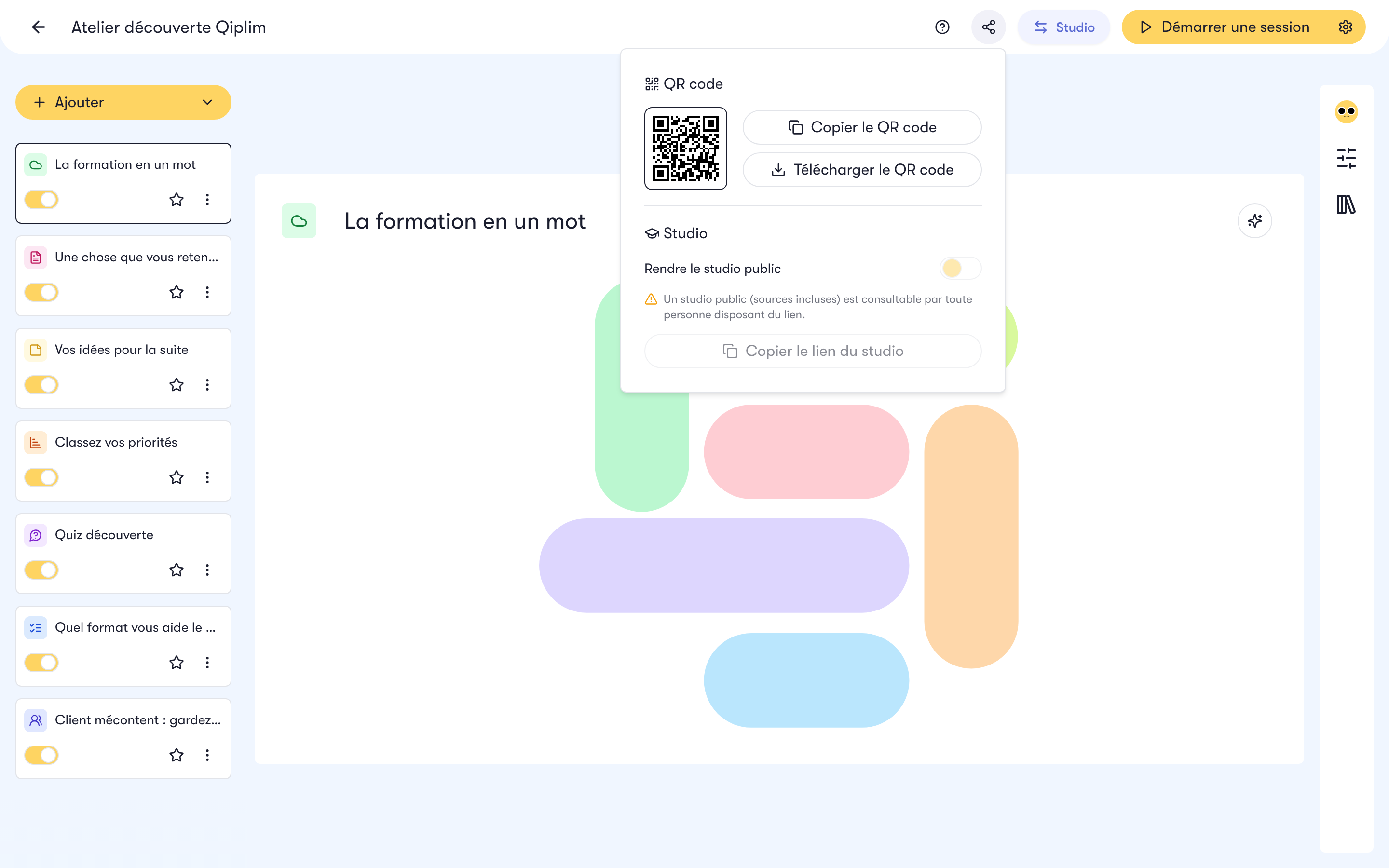
Task: Star the 'Quiz découverte' card
Action: click(x=176, y=570)
